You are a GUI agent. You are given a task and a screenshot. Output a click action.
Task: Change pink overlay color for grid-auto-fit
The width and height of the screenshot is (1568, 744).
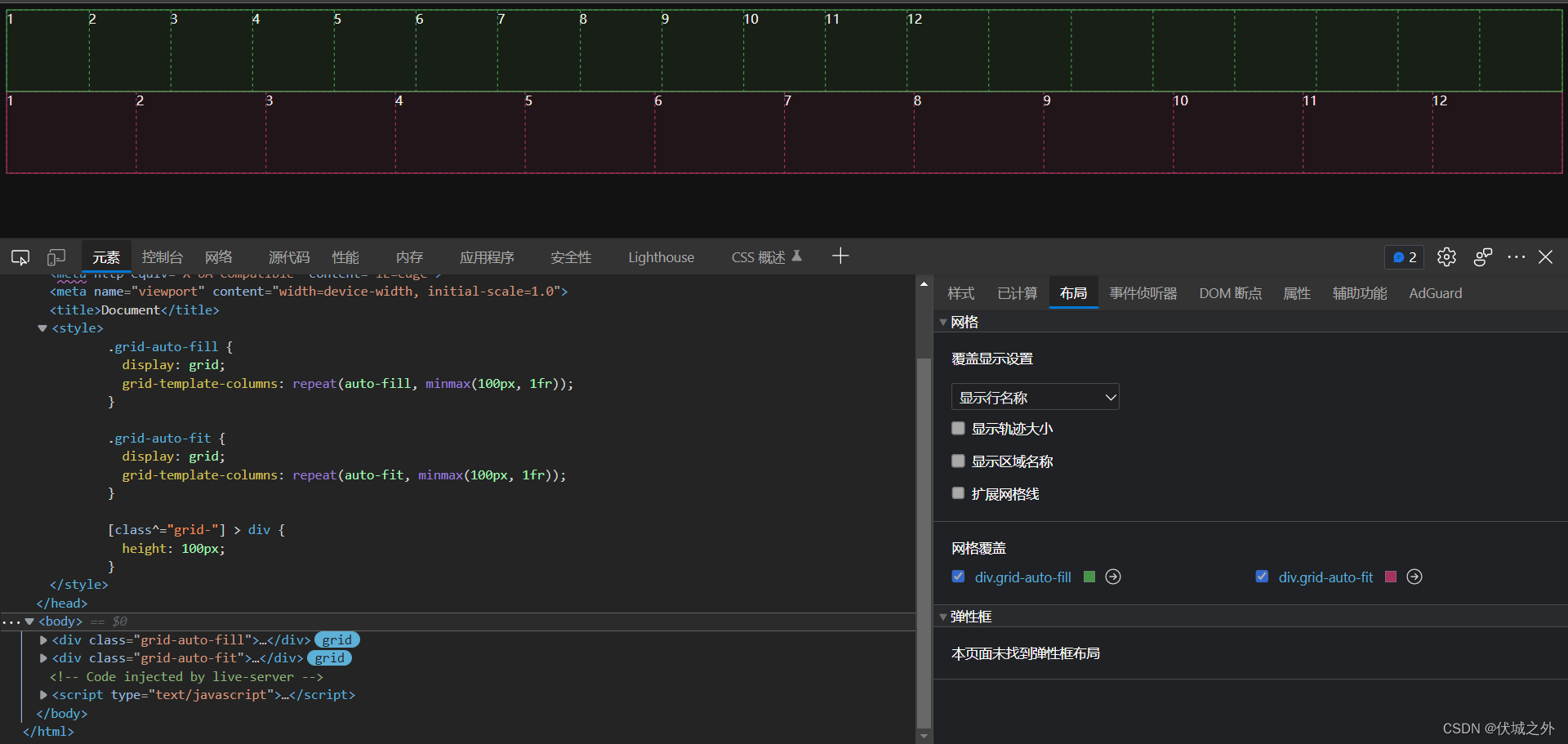pos(1391,577)
